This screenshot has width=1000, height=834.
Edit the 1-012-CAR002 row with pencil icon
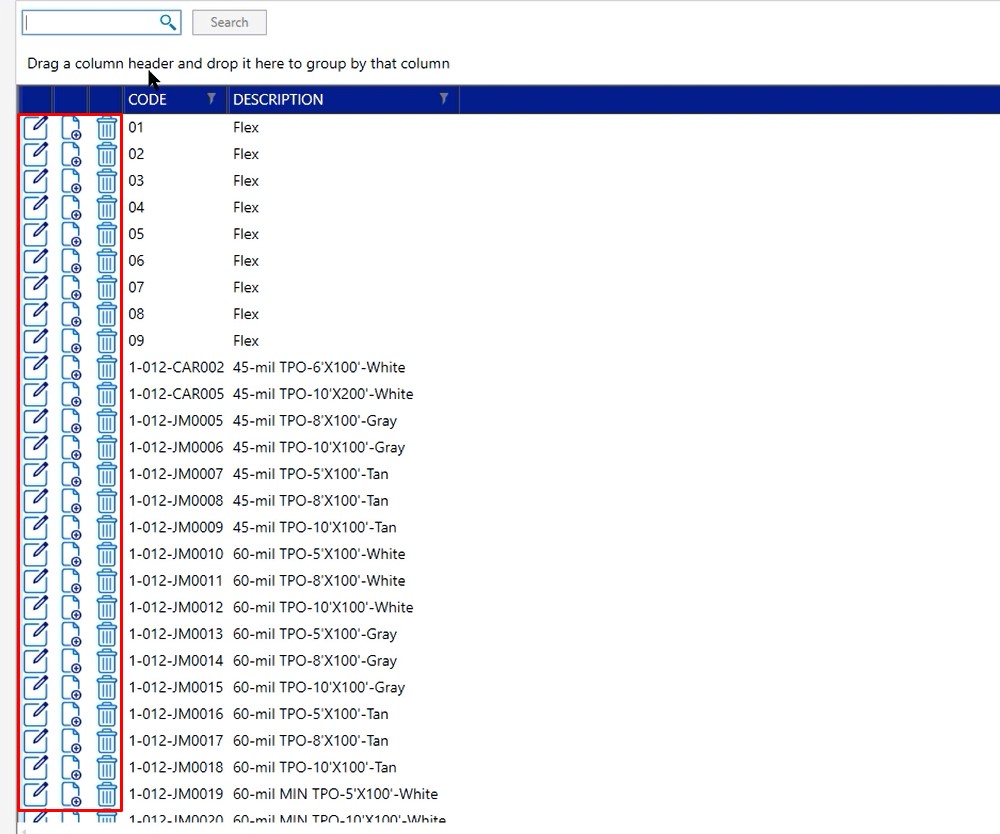pos(35,367)
